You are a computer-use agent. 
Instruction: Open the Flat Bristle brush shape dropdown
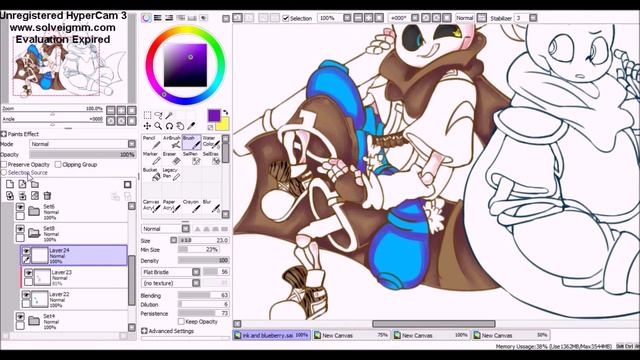click(x=196, y=272)
